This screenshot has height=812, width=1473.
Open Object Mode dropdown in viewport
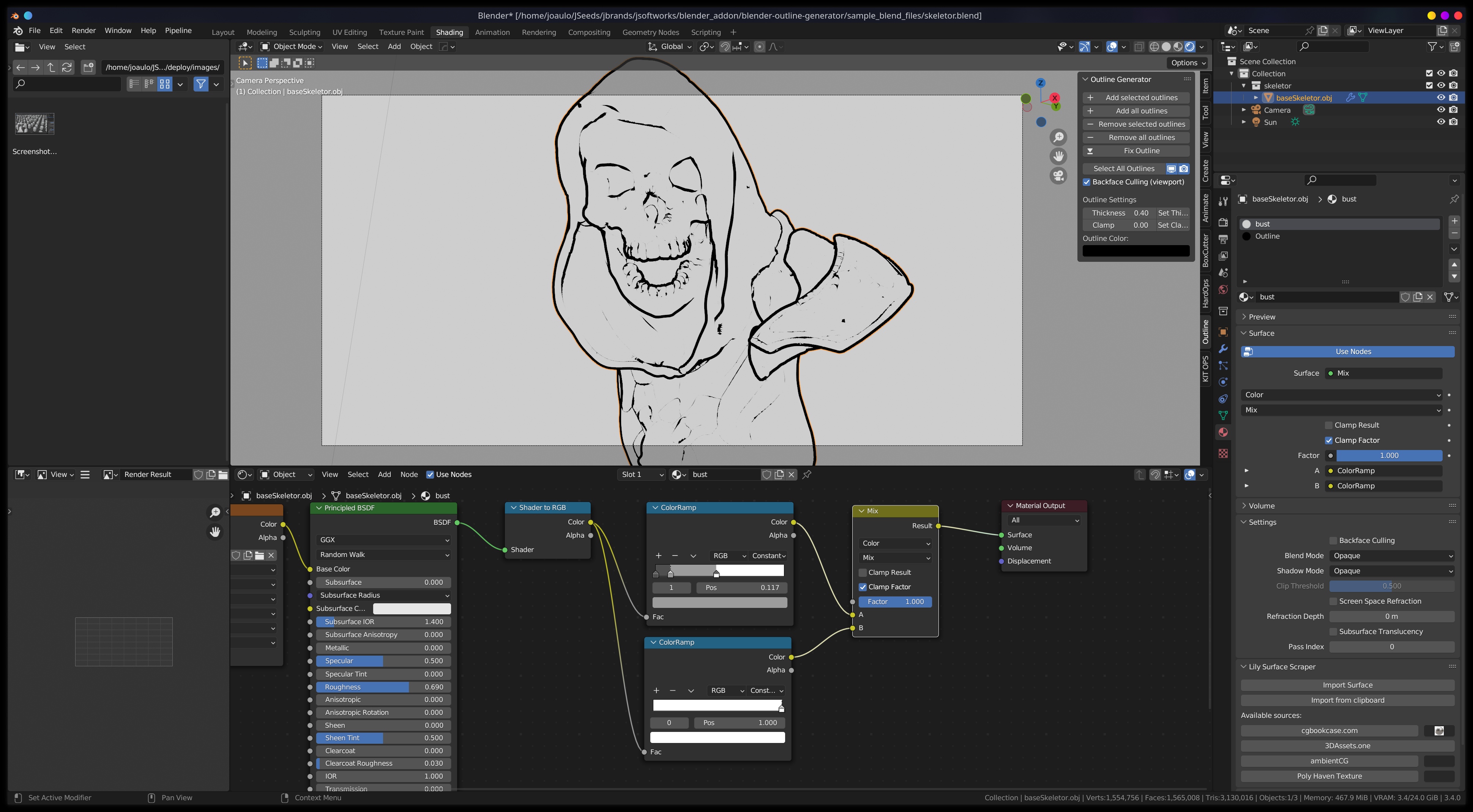coord(292,47)
